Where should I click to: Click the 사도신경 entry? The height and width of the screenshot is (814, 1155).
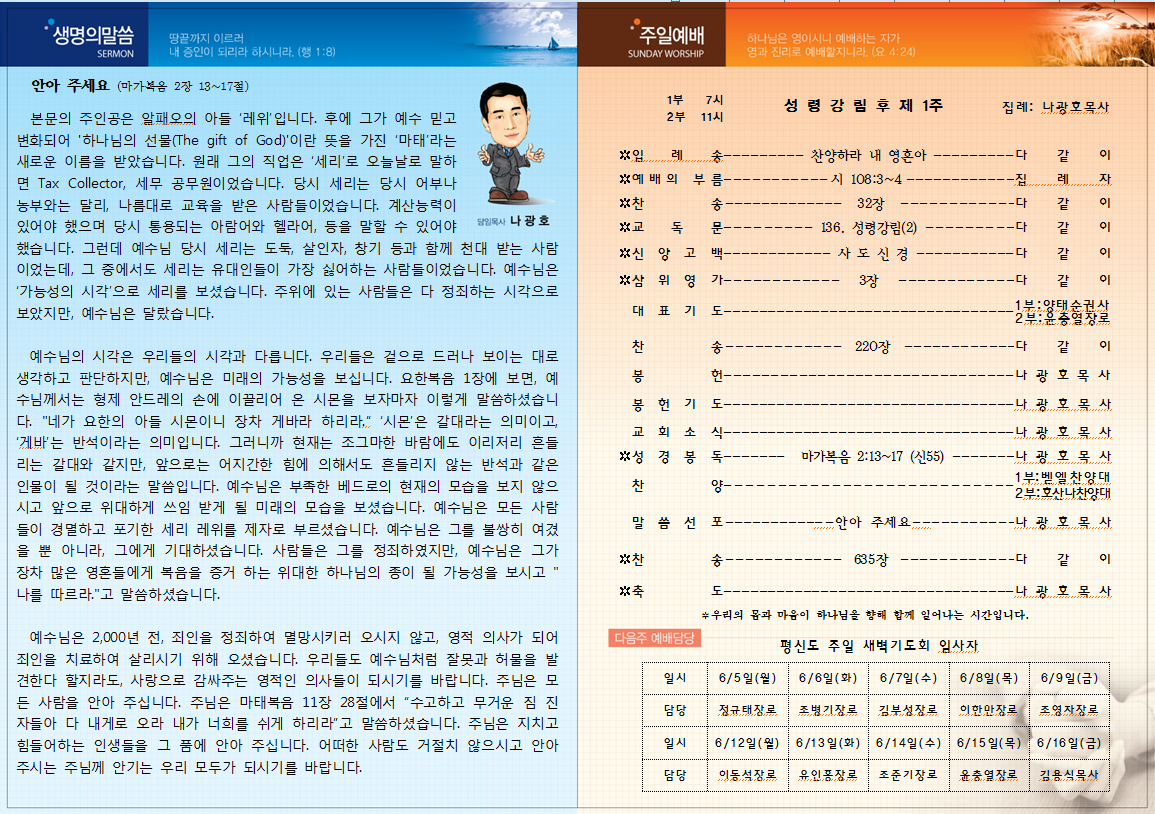(873, 253)
